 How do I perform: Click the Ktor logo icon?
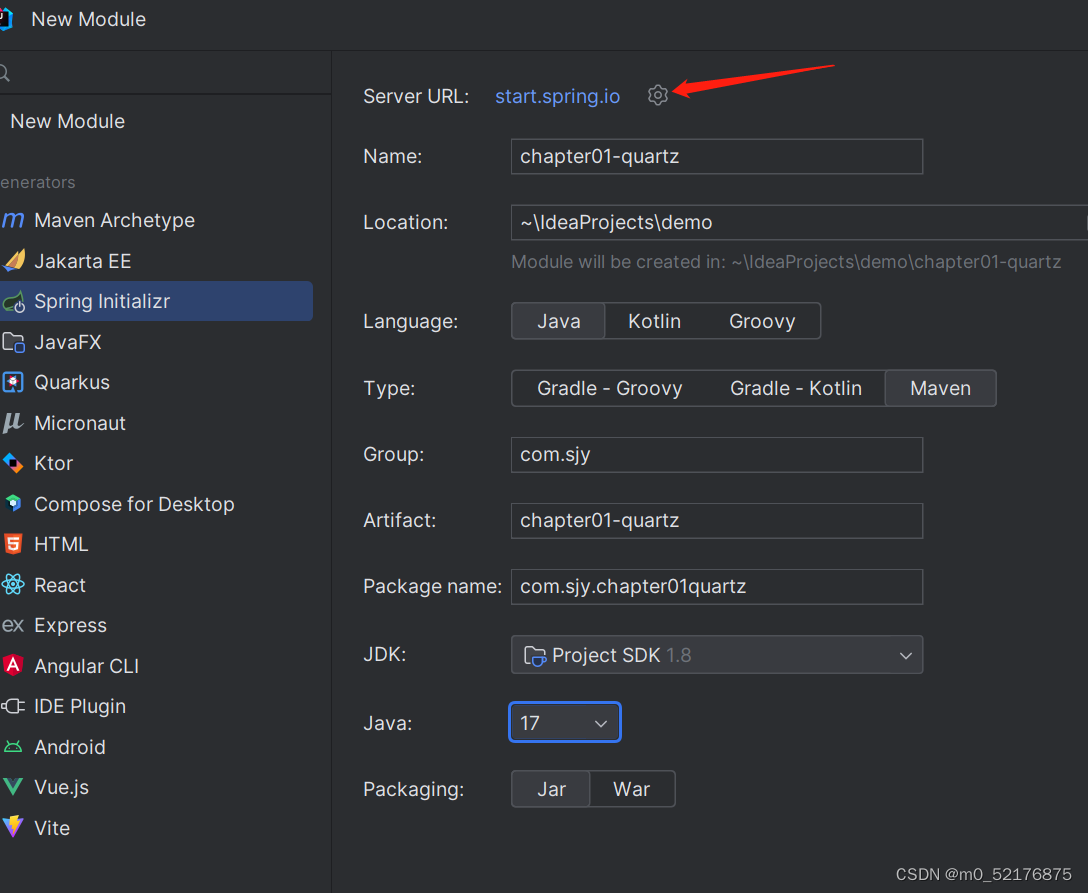tap(13, 463)
